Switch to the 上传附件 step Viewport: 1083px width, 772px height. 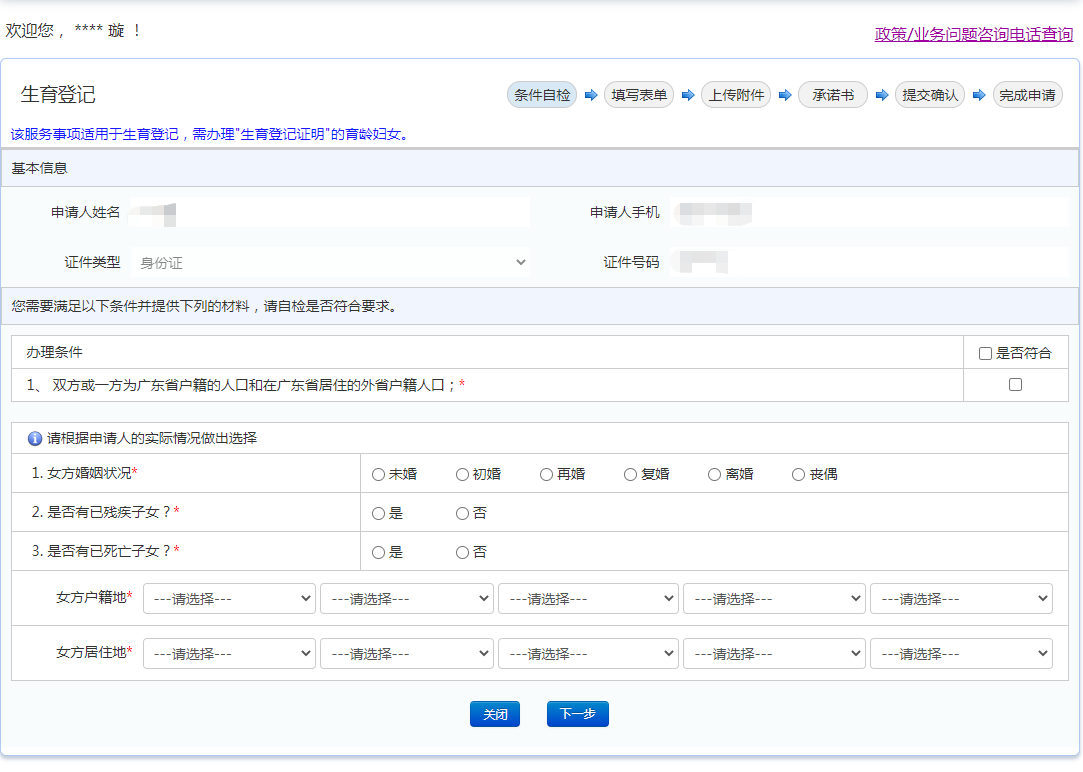click(x=736, y=95)
